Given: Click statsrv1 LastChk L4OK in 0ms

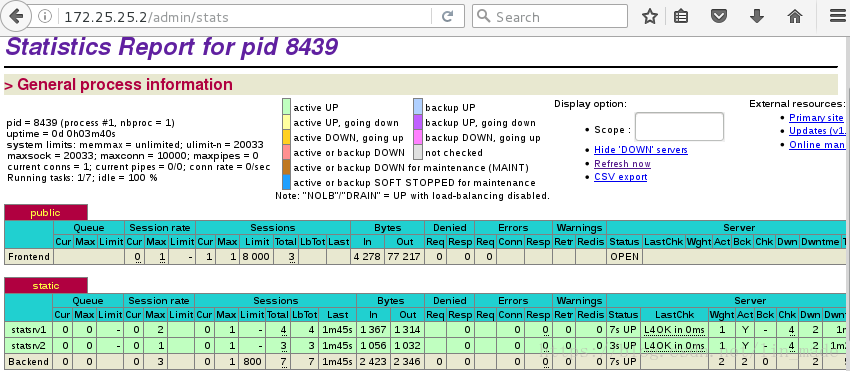Looking at the screenshot, I should click(674, 330).
